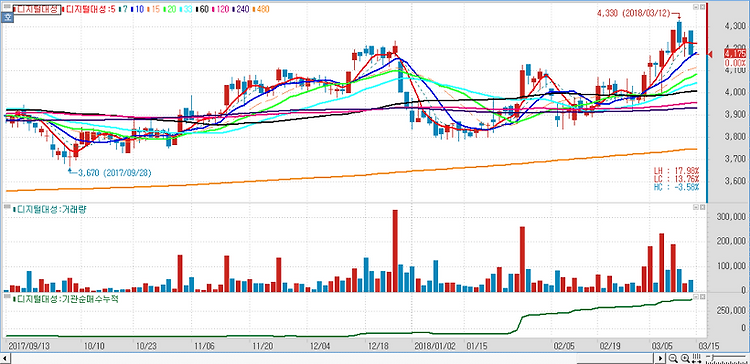
Task: Click the LC : 13.76% value
Action: point(676,178)
